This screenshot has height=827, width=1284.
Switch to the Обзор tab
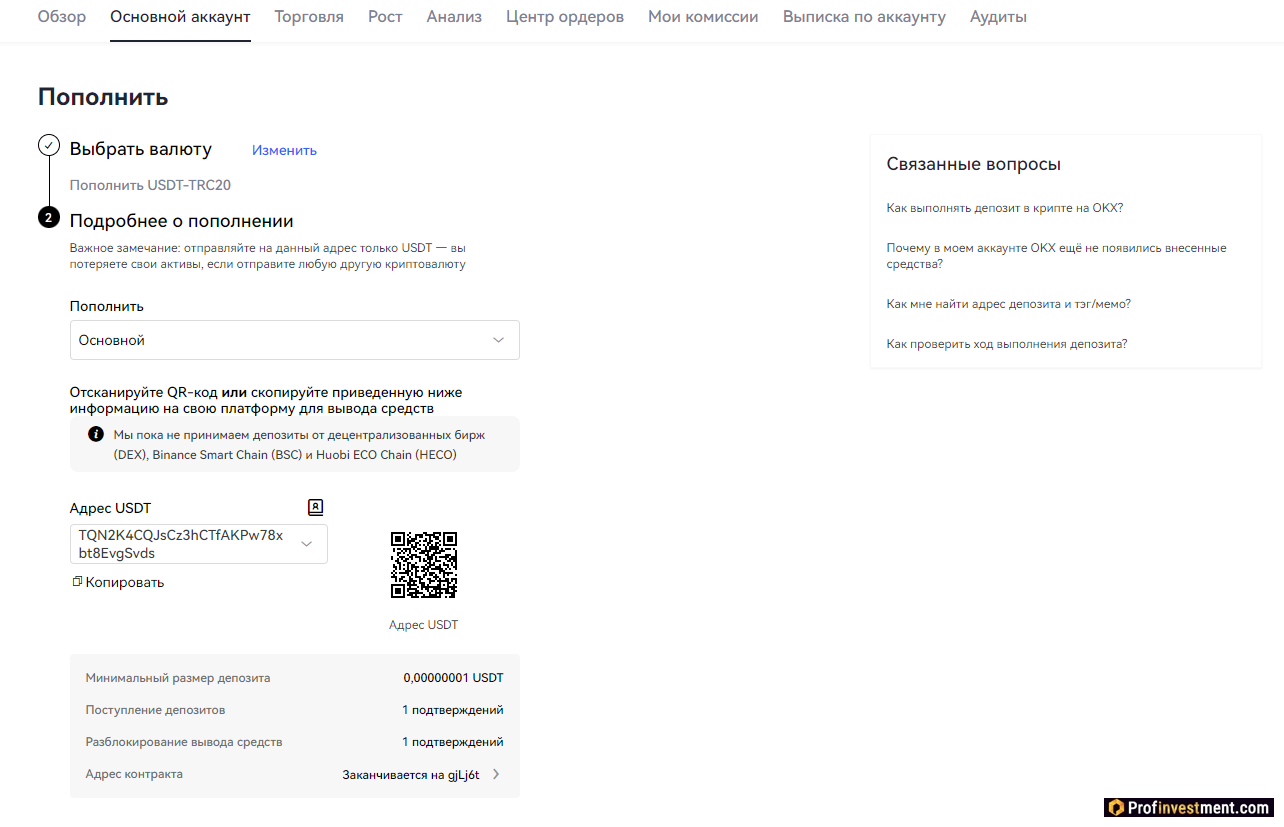point(62,17)
